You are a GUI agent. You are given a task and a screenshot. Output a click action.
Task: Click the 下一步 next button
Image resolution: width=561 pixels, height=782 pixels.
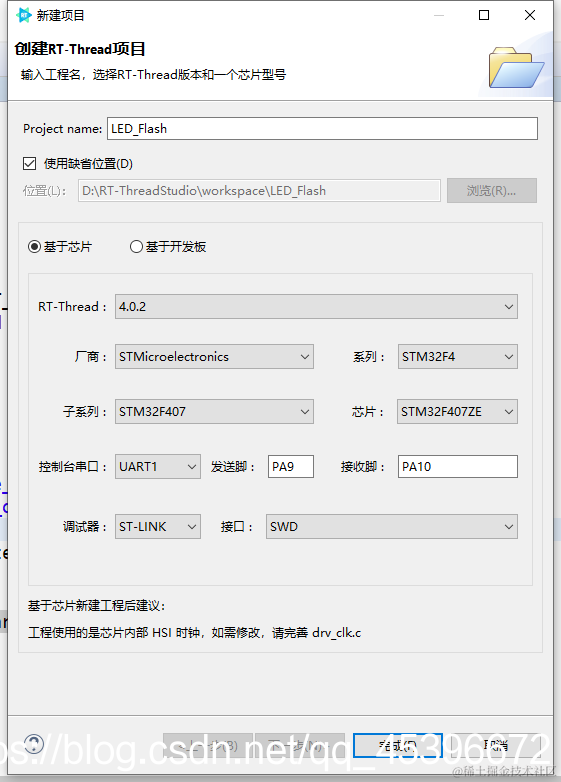[x=300, y=746]
